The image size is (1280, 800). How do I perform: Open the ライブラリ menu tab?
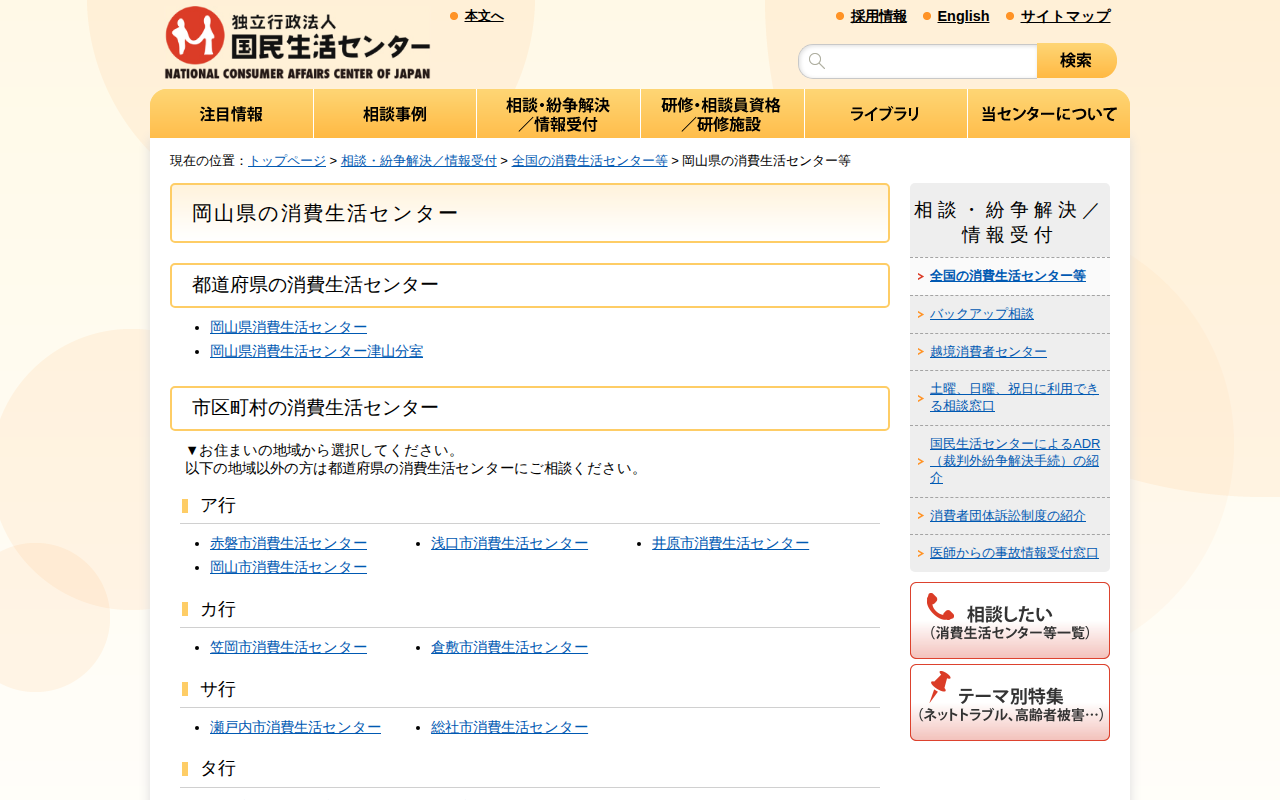pos(886,114)
